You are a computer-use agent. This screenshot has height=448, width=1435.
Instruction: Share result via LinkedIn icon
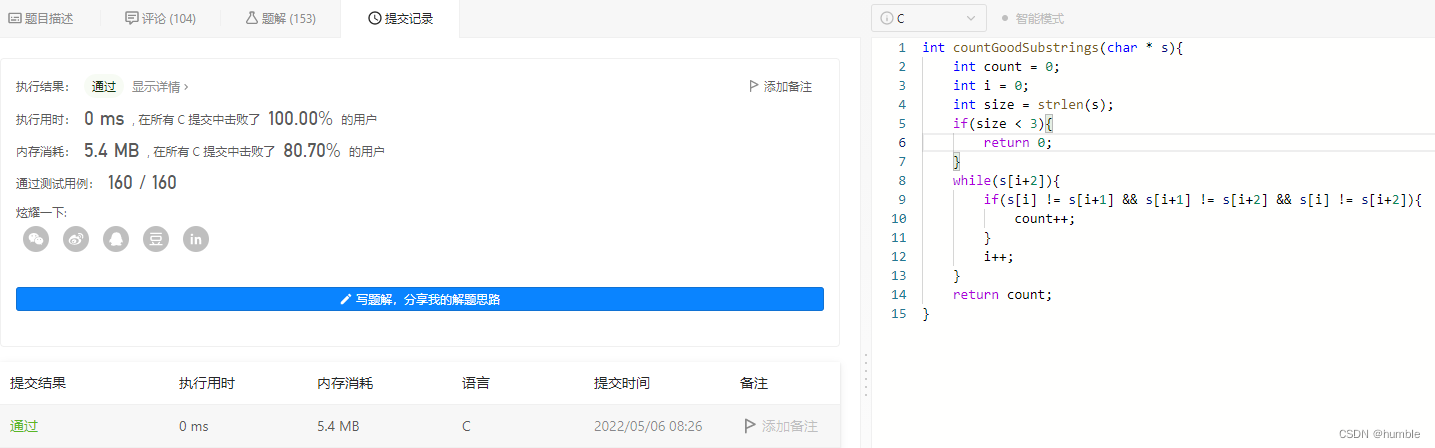point(196,239)
